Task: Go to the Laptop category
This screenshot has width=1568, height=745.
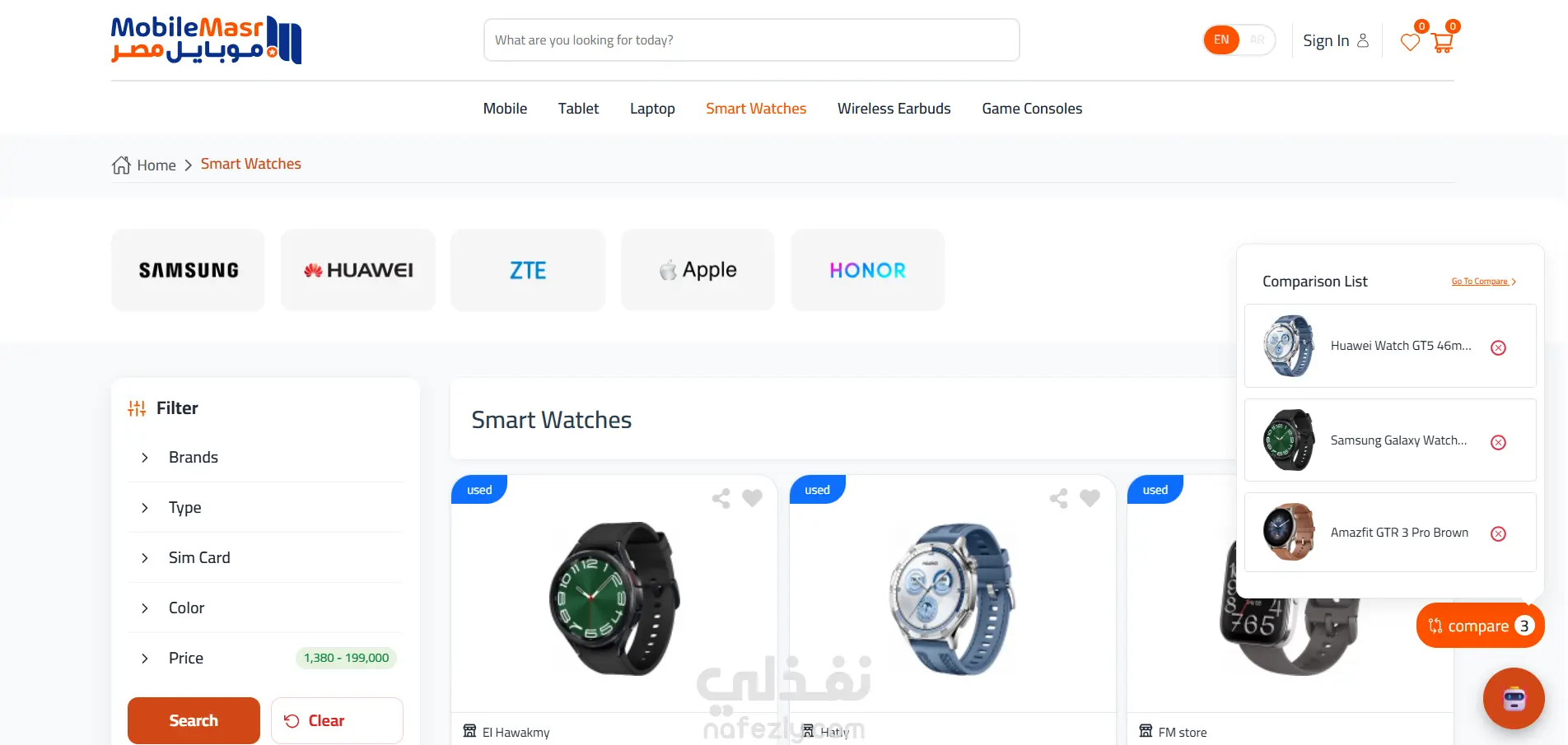Action: 652,109
